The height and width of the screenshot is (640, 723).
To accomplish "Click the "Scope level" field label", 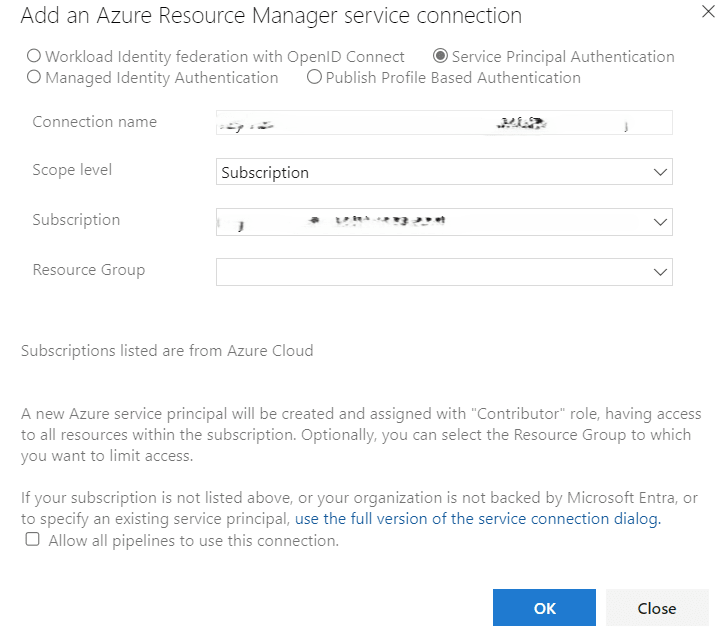I will [x=72, y=170].
